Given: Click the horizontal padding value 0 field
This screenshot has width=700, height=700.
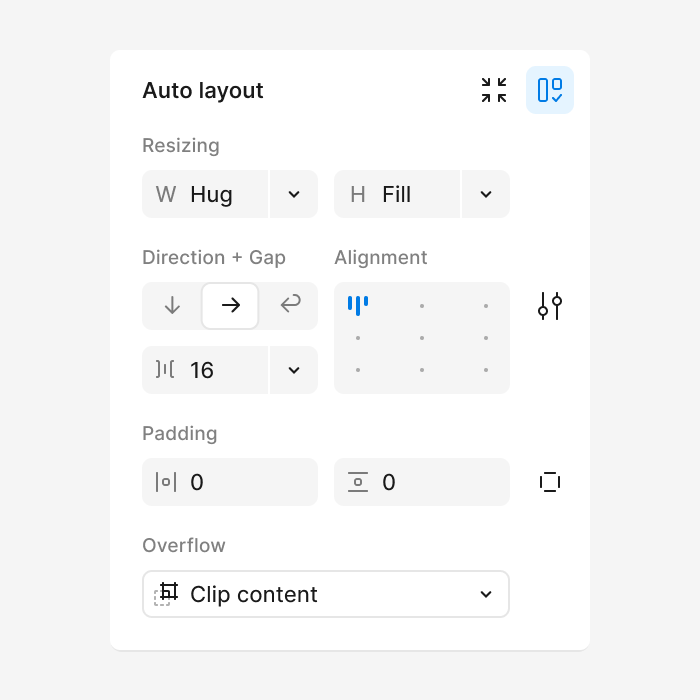Looking at the screenshot, I should 230,482.
